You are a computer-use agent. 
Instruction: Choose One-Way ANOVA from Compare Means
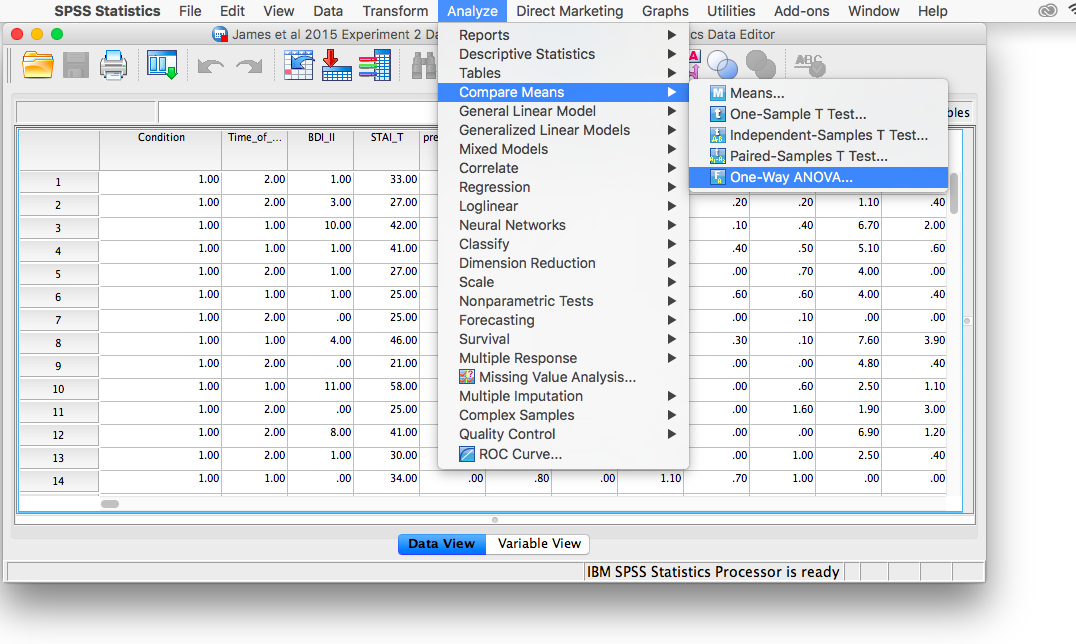[x=819, y=177]
